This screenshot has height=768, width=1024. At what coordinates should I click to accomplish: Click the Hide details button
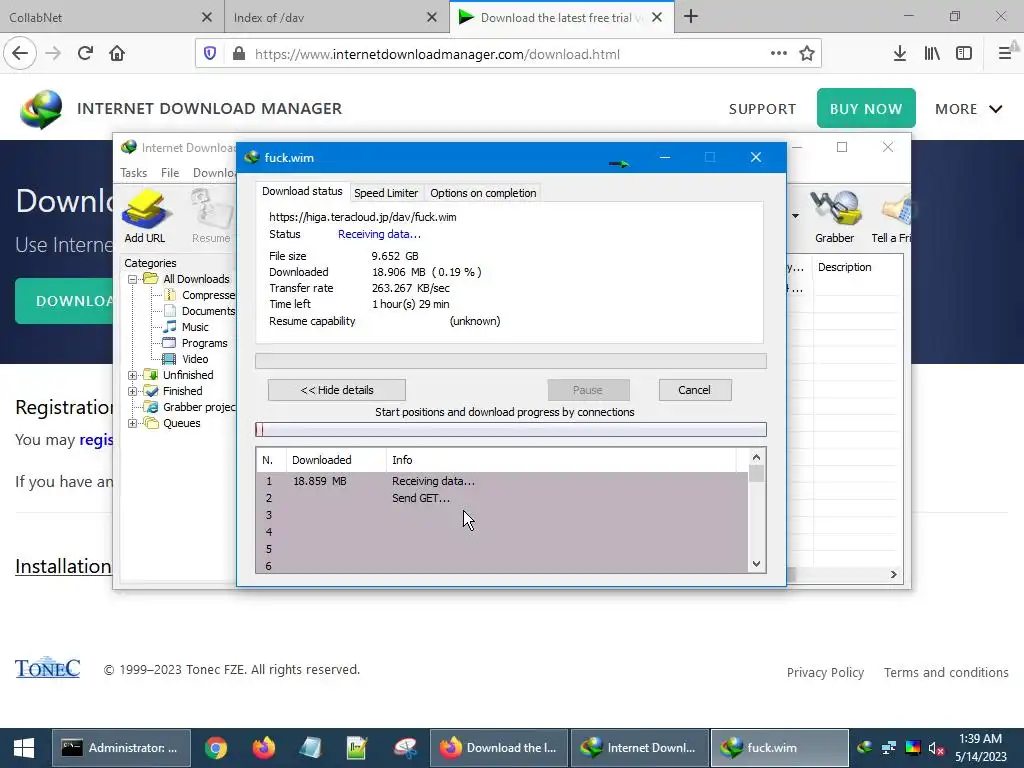coord(337,390)
